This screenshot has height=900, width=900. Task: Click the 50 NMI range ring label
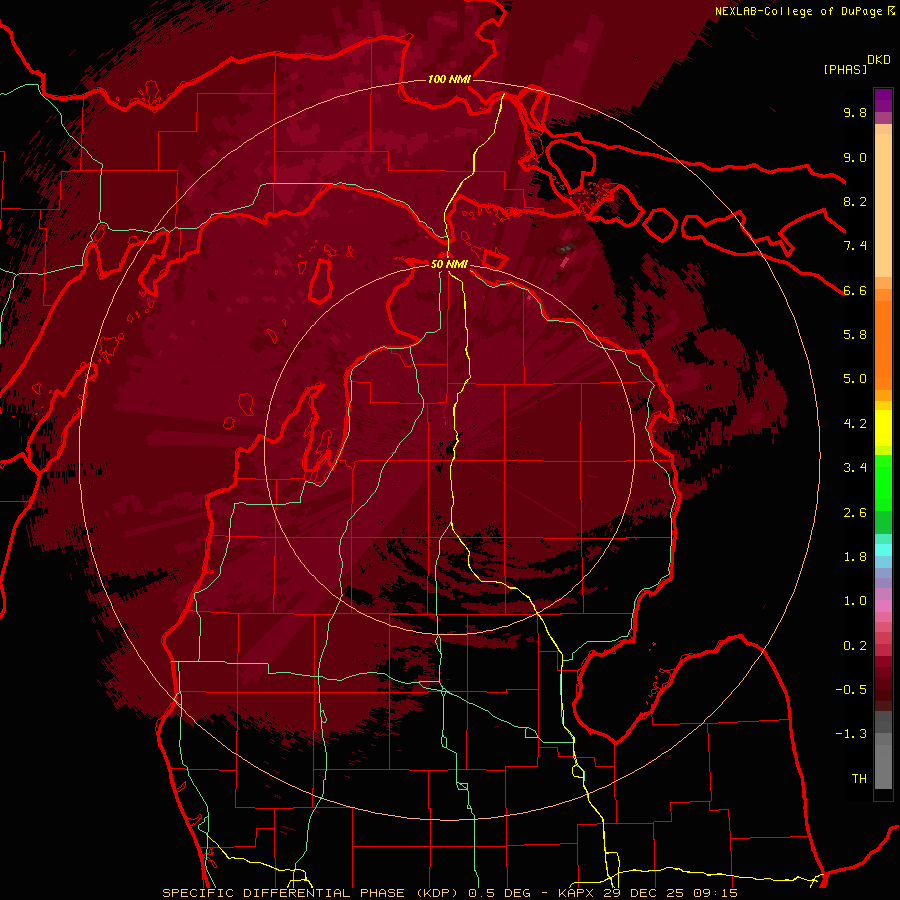click(x=449, y=264)
